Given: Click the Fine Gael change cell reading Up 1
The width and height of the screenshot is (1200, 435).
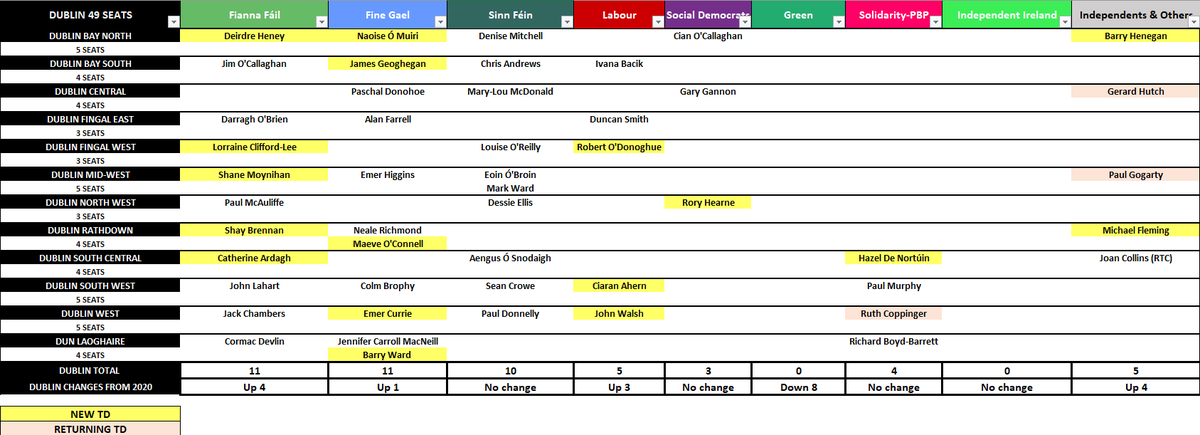Looking at the screenshot, I should pos(388,387).
